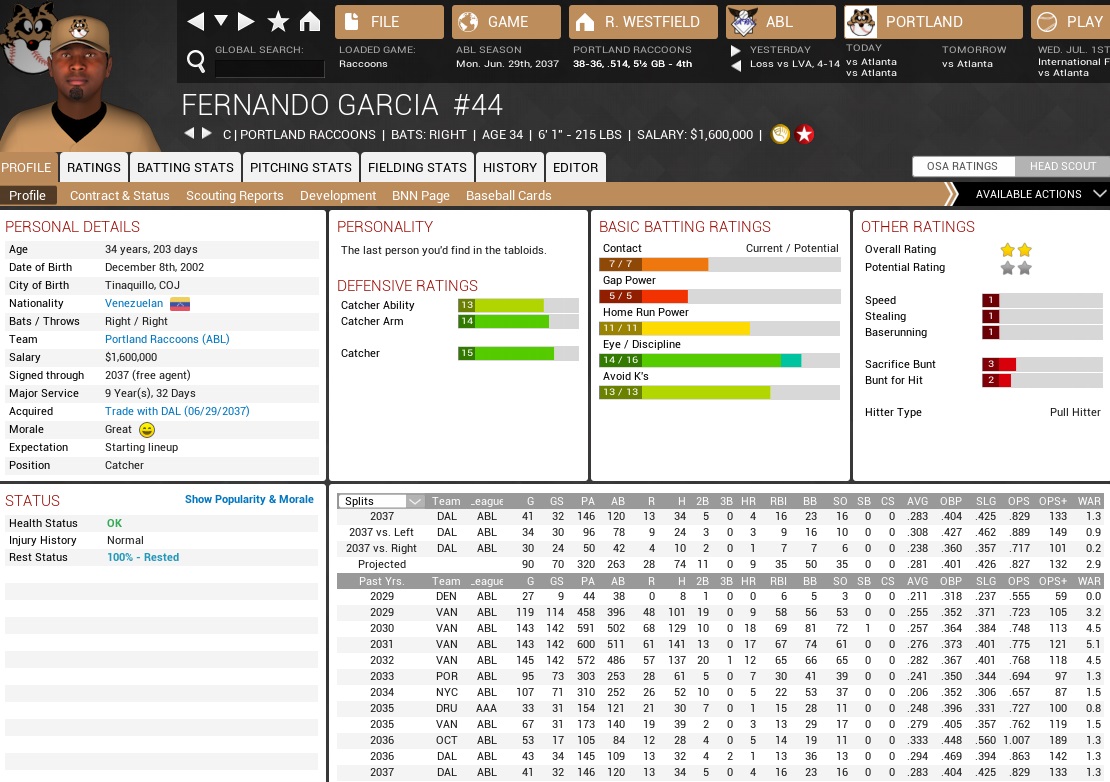This screenshot has width=1110, height=782.
Task: Open the Contract & Status subtab
Action: click(119, 195)
